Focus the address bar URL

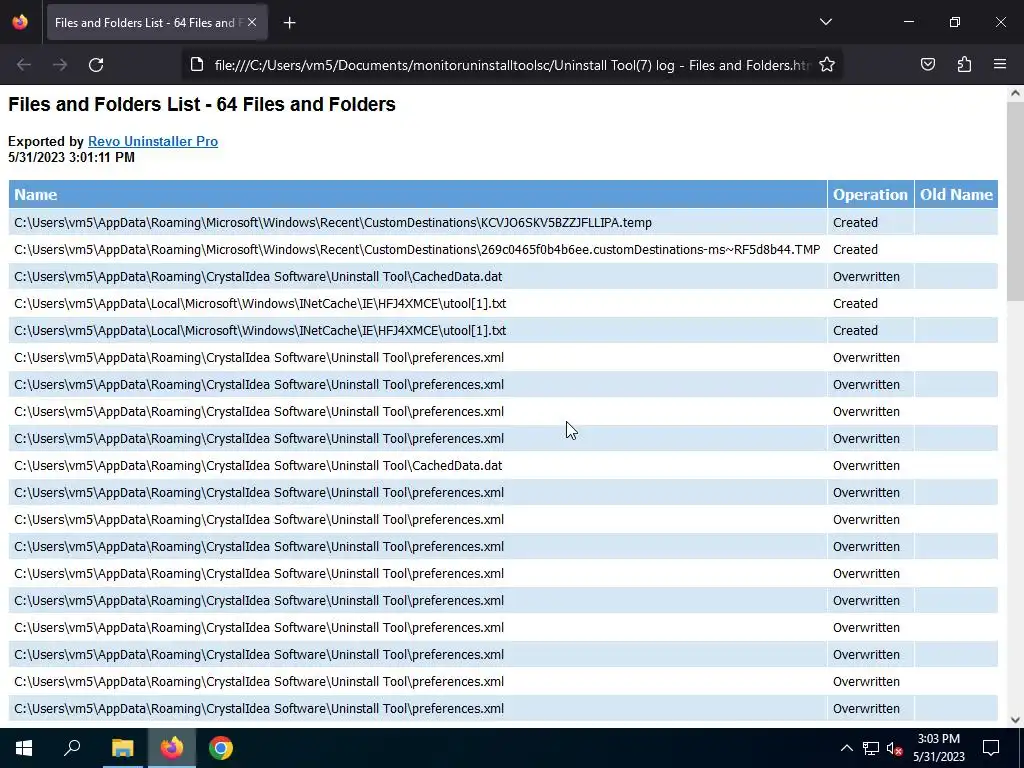[x=511, y=65]
